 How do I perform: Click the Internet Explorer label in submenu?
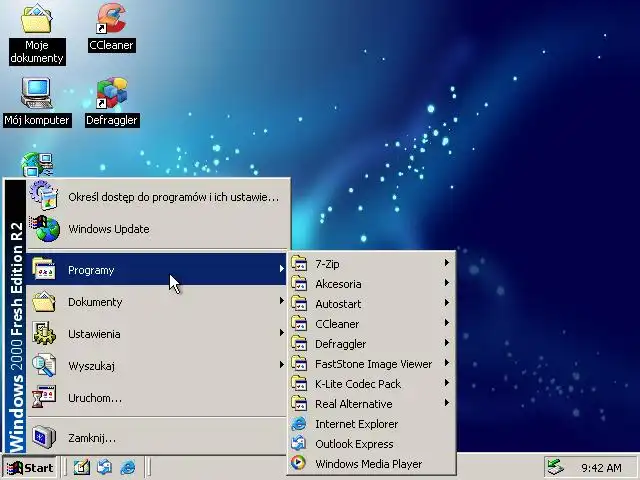356,424
